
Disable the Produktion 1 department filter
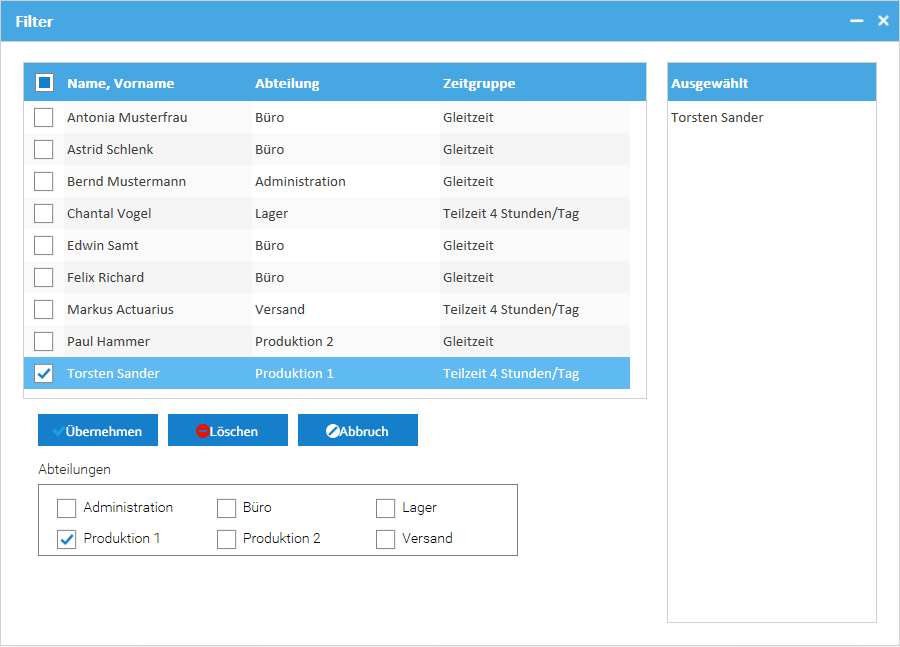pos(67,539)
